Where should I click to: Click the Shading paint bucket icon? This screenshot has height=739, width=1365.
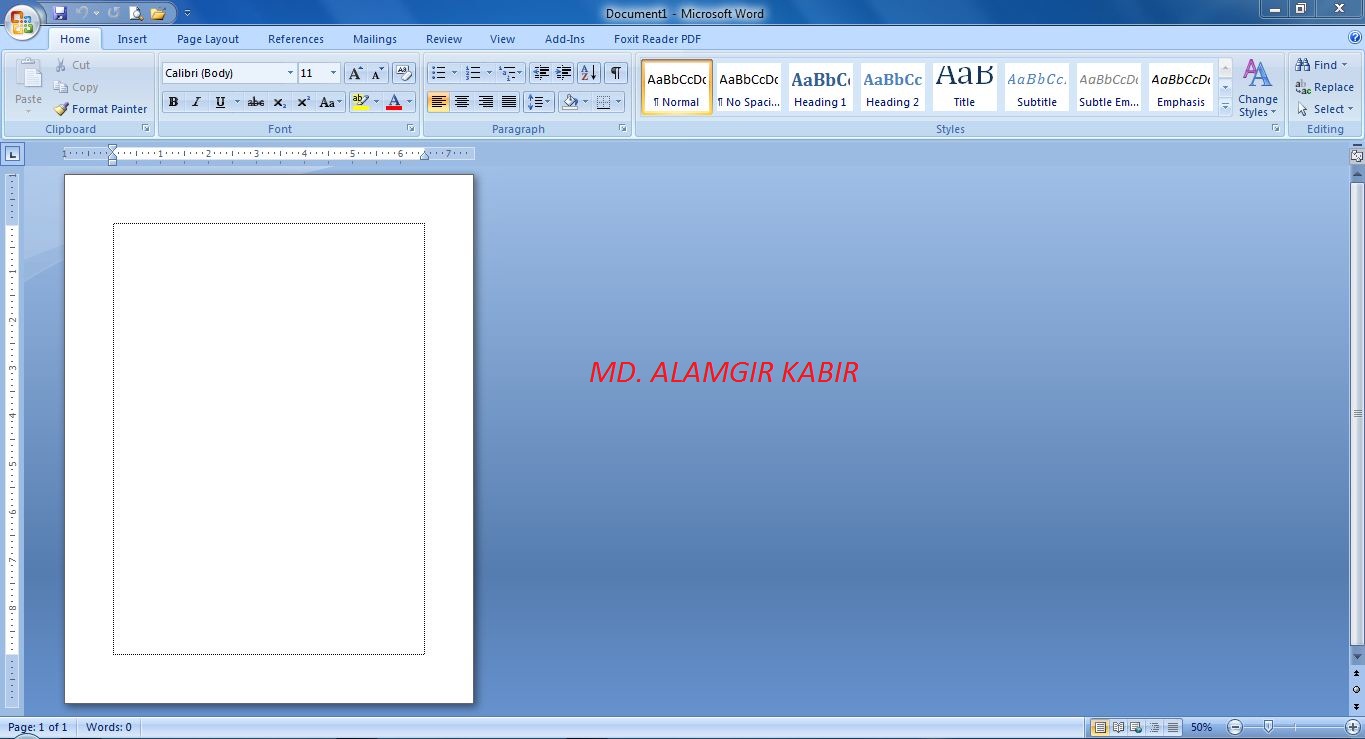pyautogui.click(x=570, y=102)
